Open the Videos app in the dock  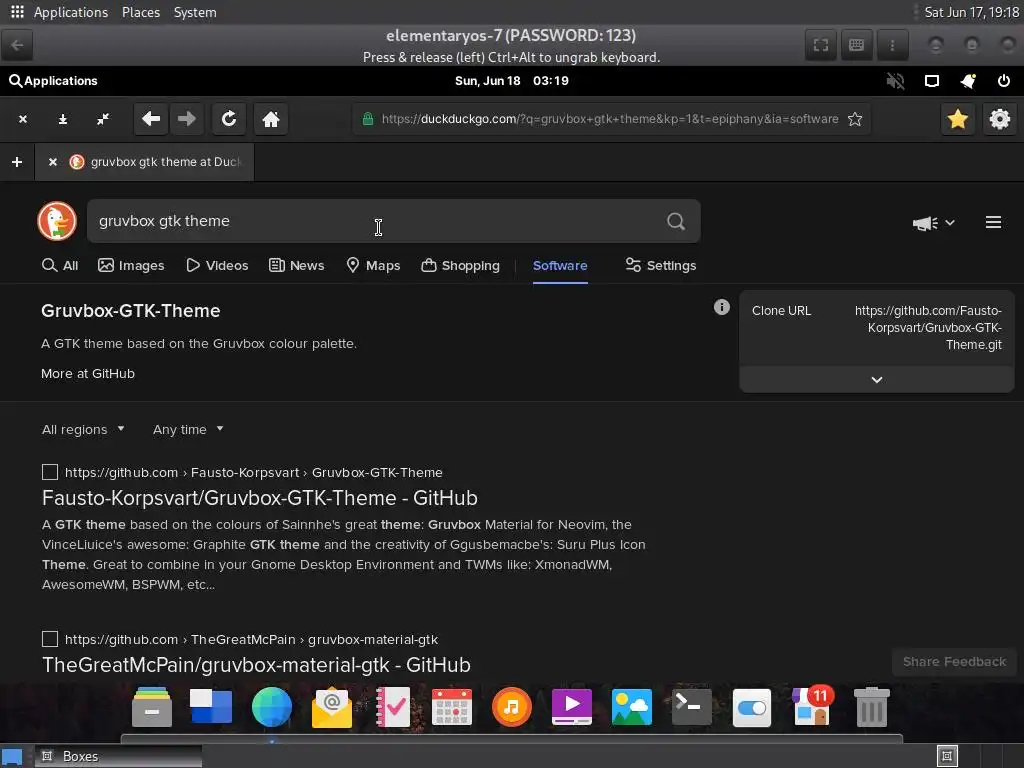click(x=572, y=707)
